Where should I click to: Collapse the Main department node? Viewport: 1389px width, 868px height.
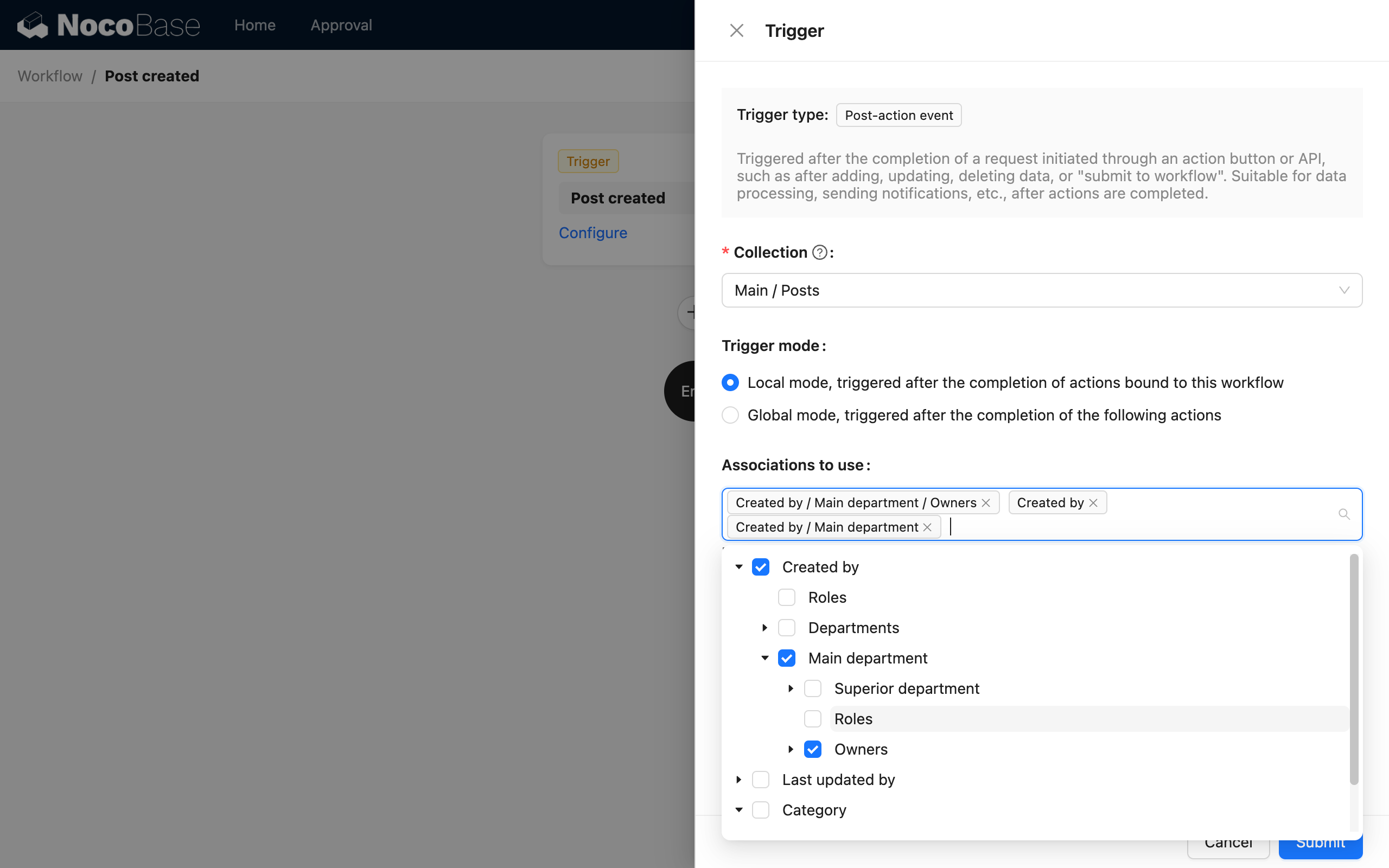[764, 658]
